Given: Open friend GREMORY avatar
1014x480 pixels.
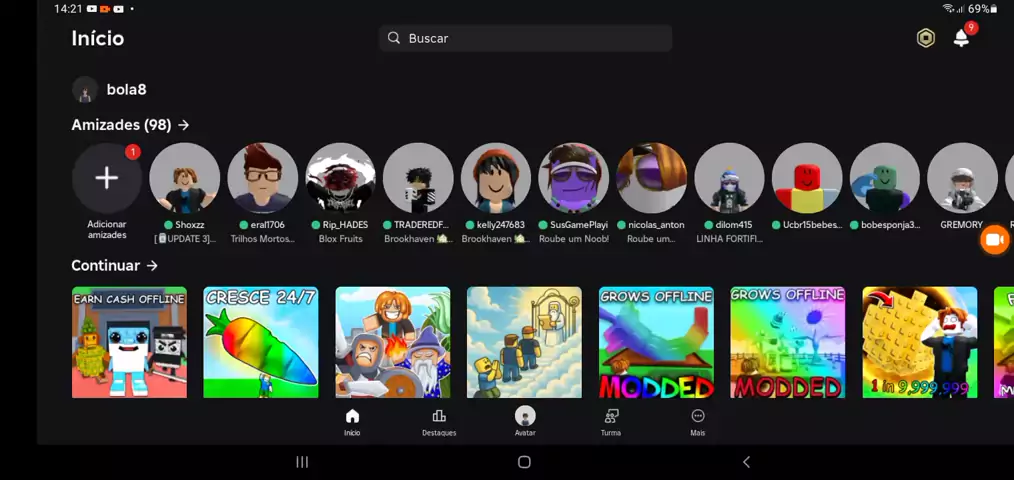Looking at the screenshot, I should pyautogui.click(x=962, y=178).
